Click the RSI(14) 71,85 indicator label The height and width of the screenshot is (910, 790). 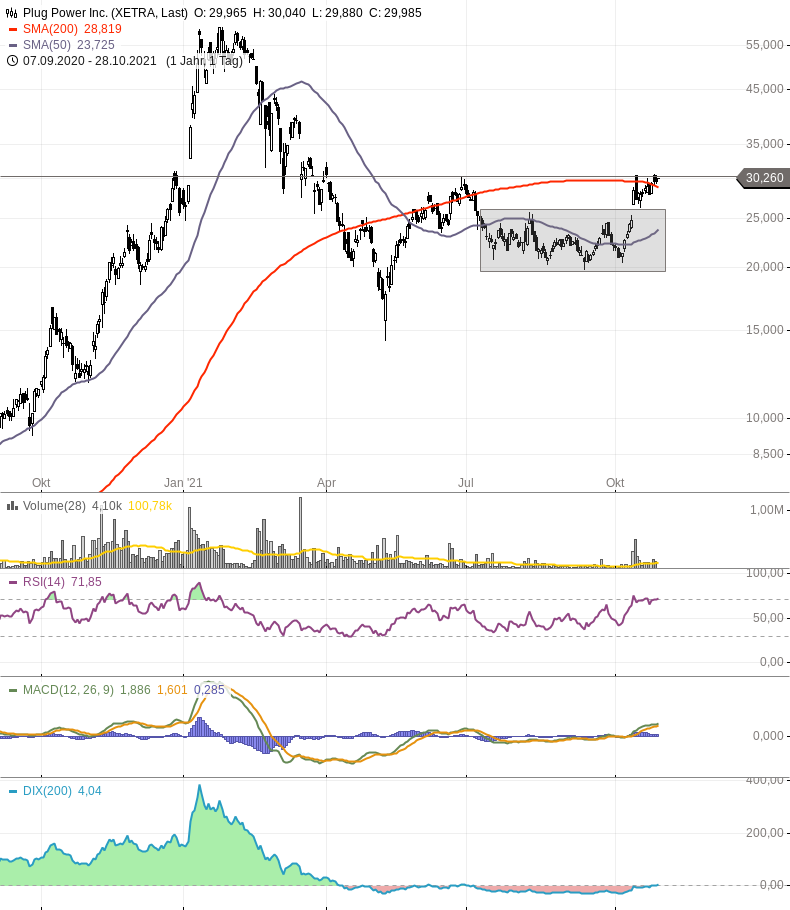pos(62,582)
